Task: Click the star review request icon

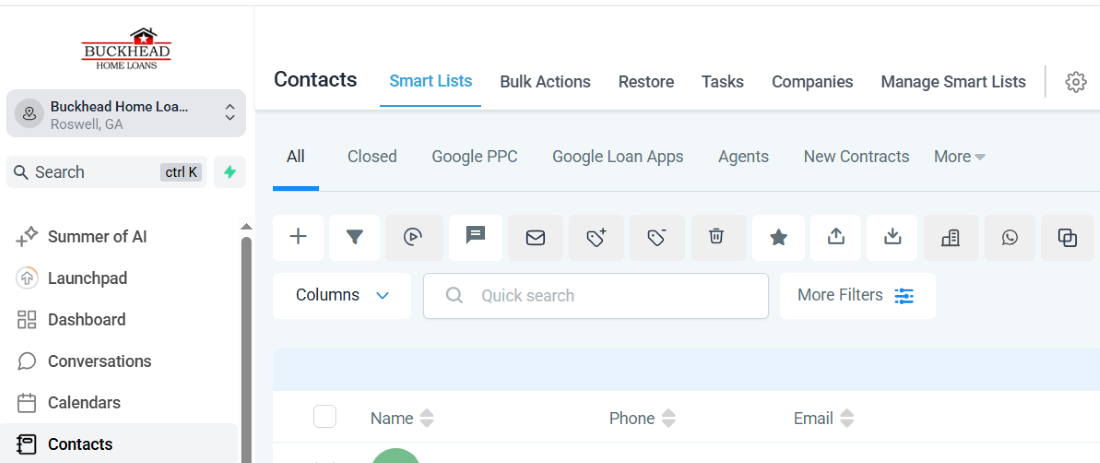Action: pyautogui.click(x=778, y=238)
